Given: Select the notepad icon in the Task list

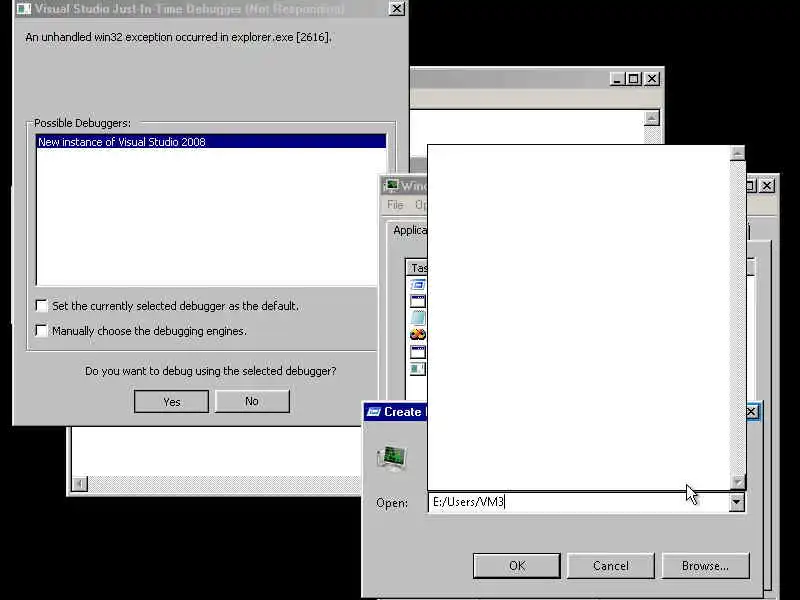Looking at the screenshot, I should (x=417, y=317).
